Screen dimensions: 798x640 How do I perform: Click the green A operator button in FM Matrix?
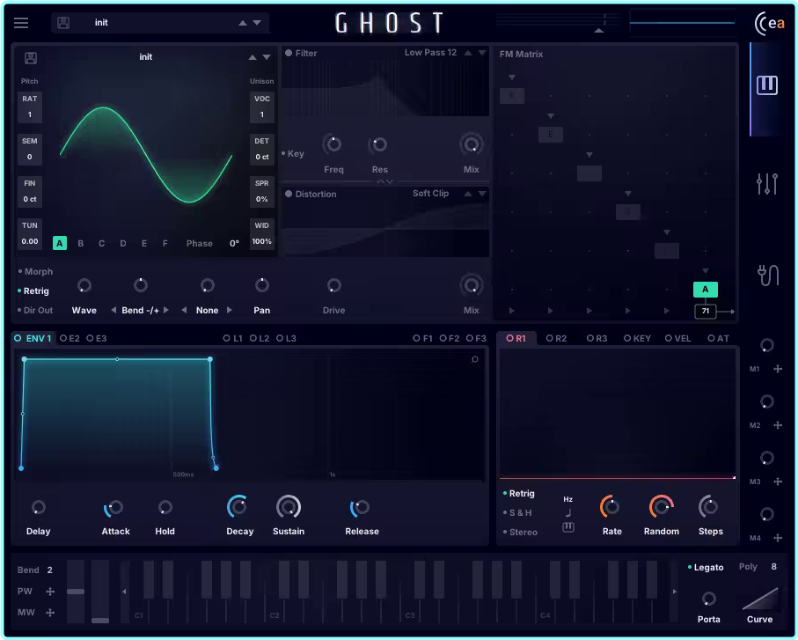tap(705, 290)
